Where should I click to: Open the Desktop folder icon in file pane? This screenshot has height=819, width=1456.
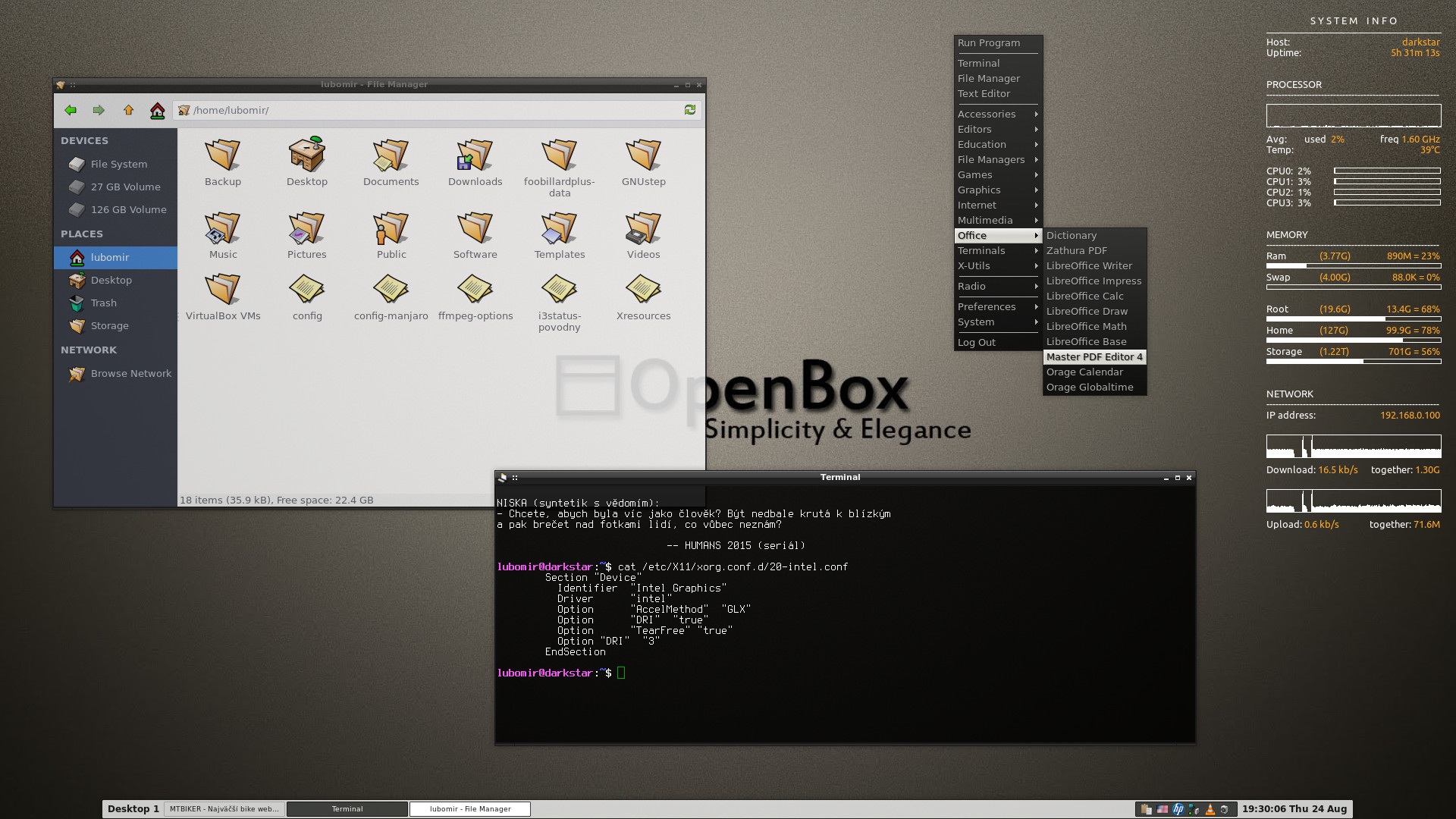click(x=307, y=162)
